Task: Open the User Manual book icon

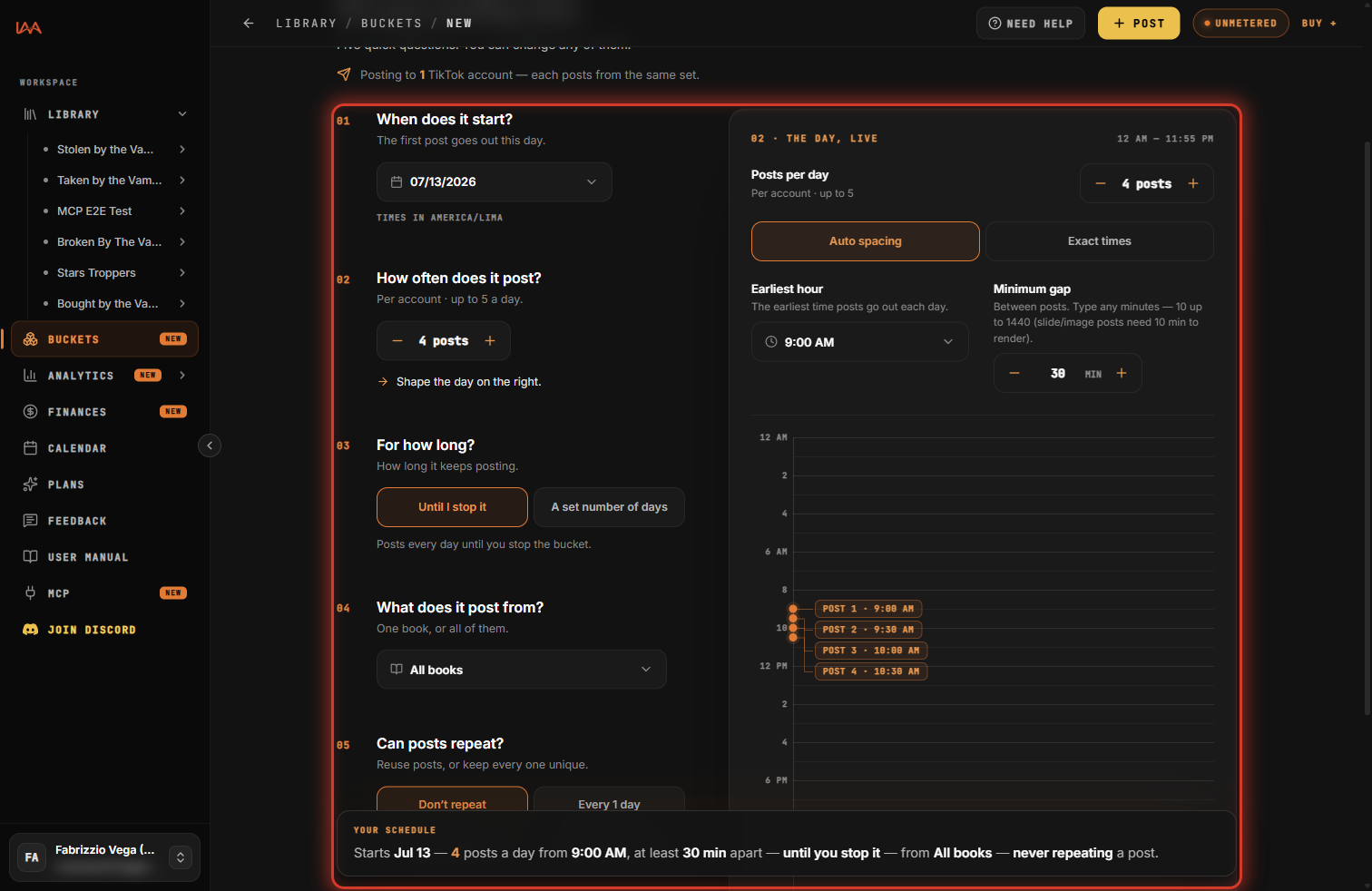Action: point(30,557)
